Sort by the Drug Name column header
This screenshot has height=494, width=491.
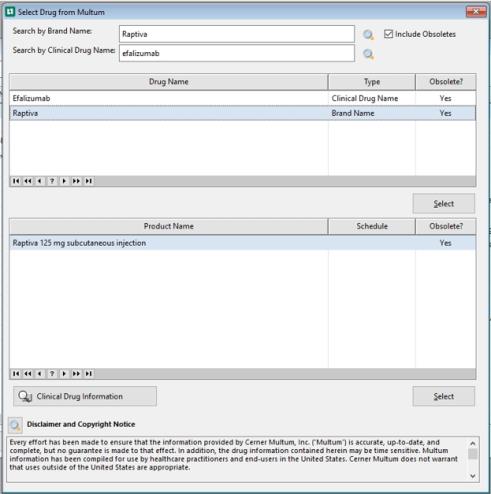(169, 82)
